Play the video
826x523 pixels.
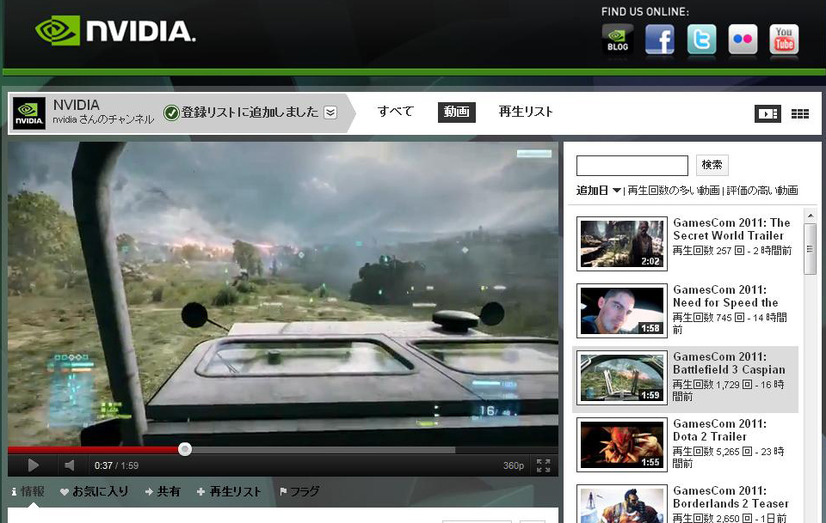point(33,465)
